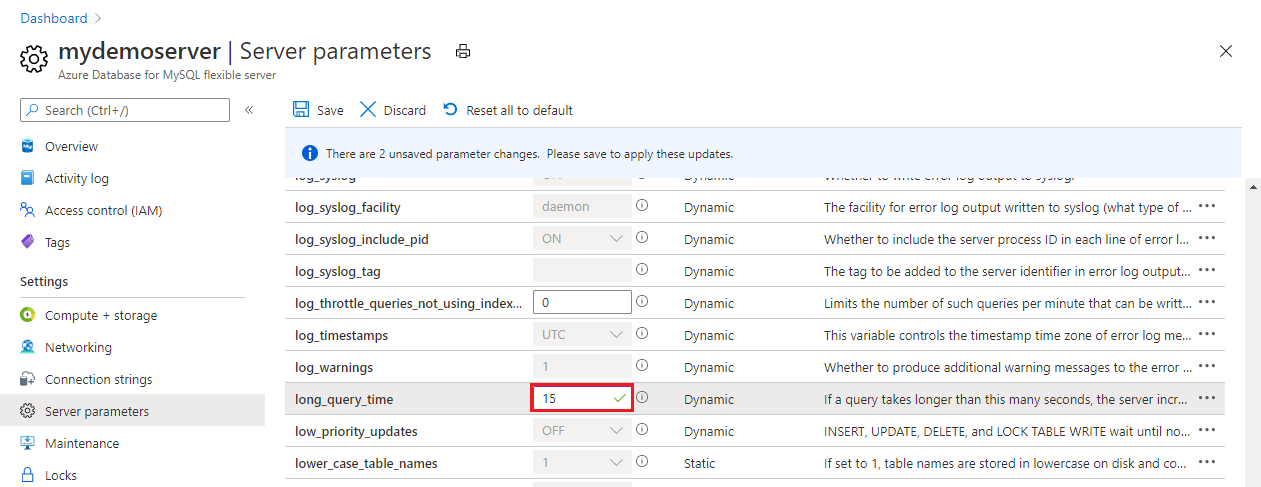Open ellipsis menu for log_warnings row

[1207, 366]
